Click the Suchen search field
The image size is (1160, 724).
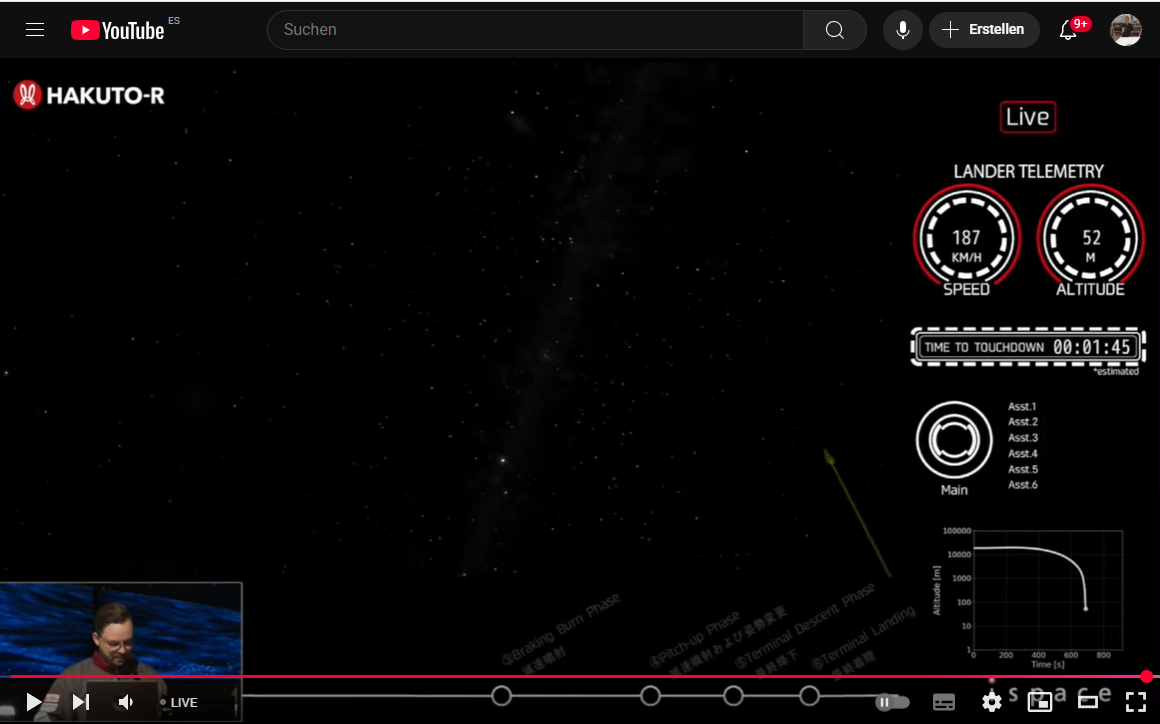(535, 30)
